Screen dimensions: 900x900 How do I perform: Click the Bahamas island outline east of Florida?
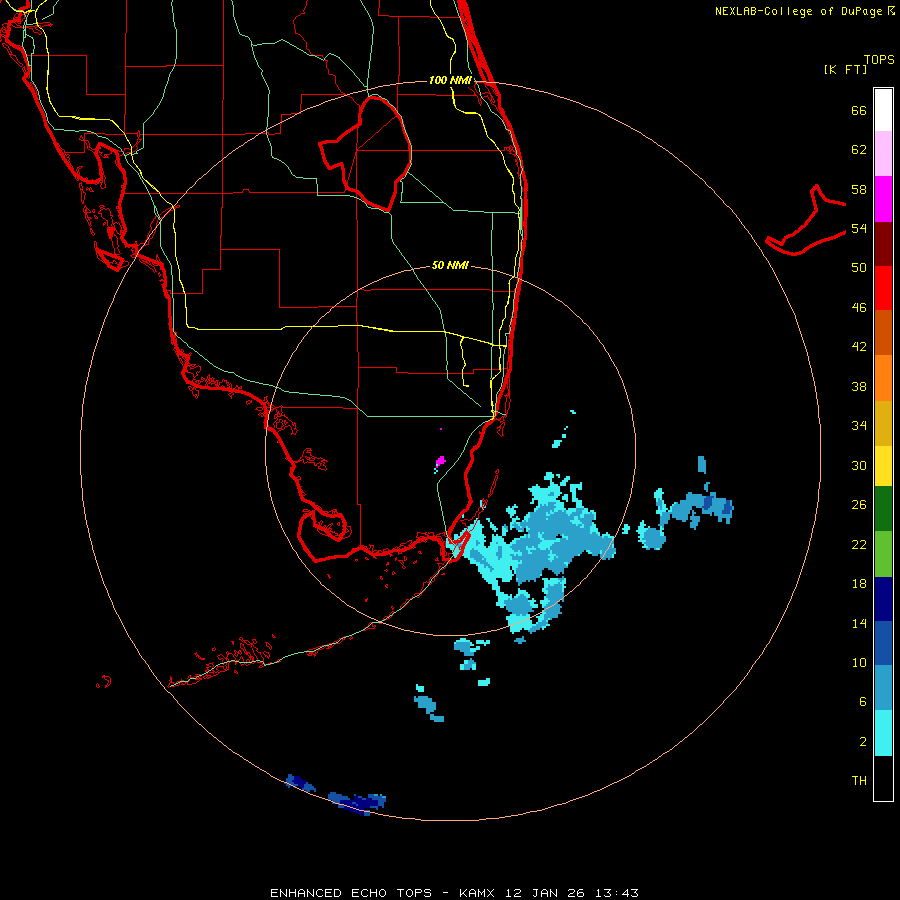[x=806, y=220]
